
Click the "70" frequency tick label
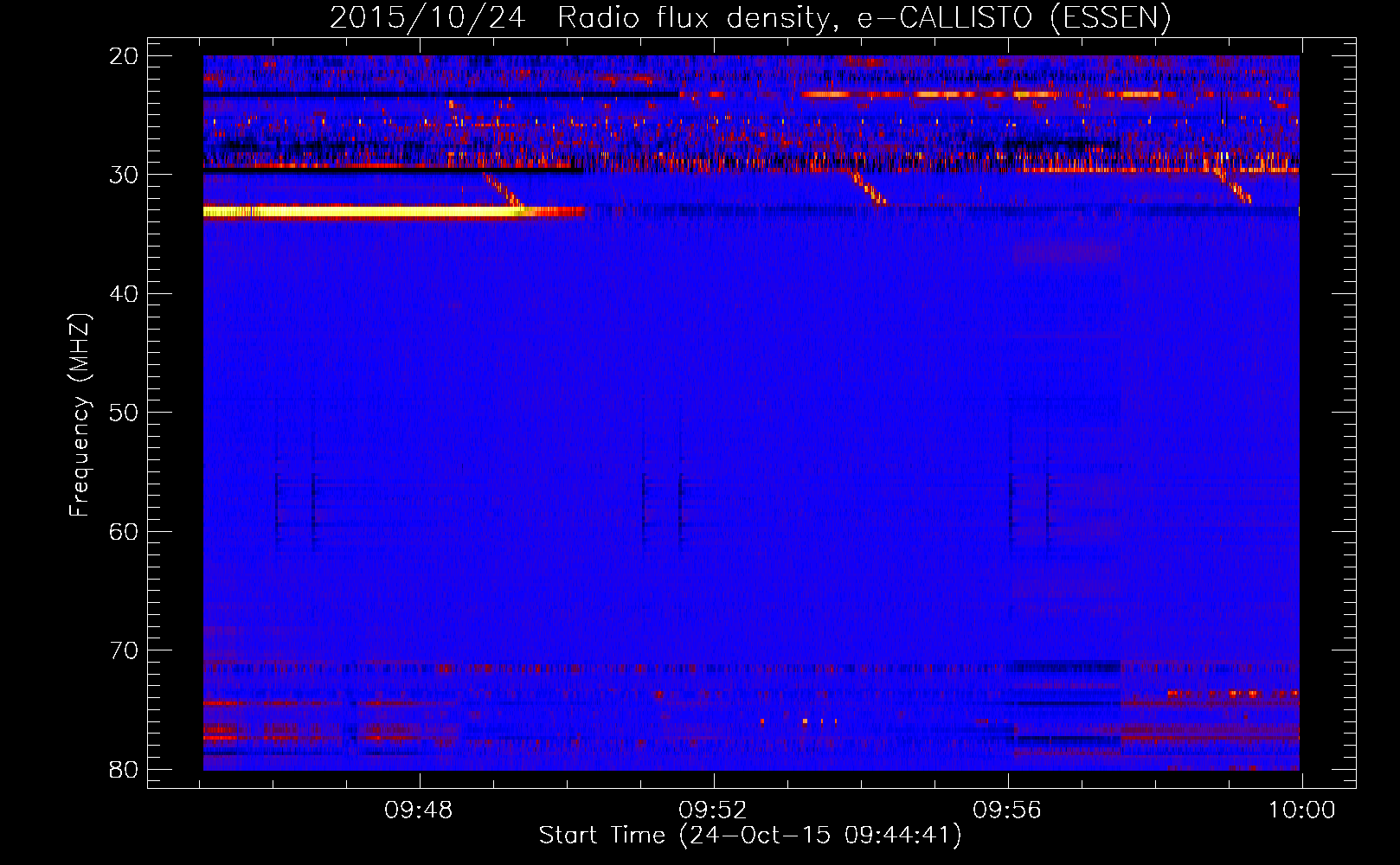pos(124,650)
